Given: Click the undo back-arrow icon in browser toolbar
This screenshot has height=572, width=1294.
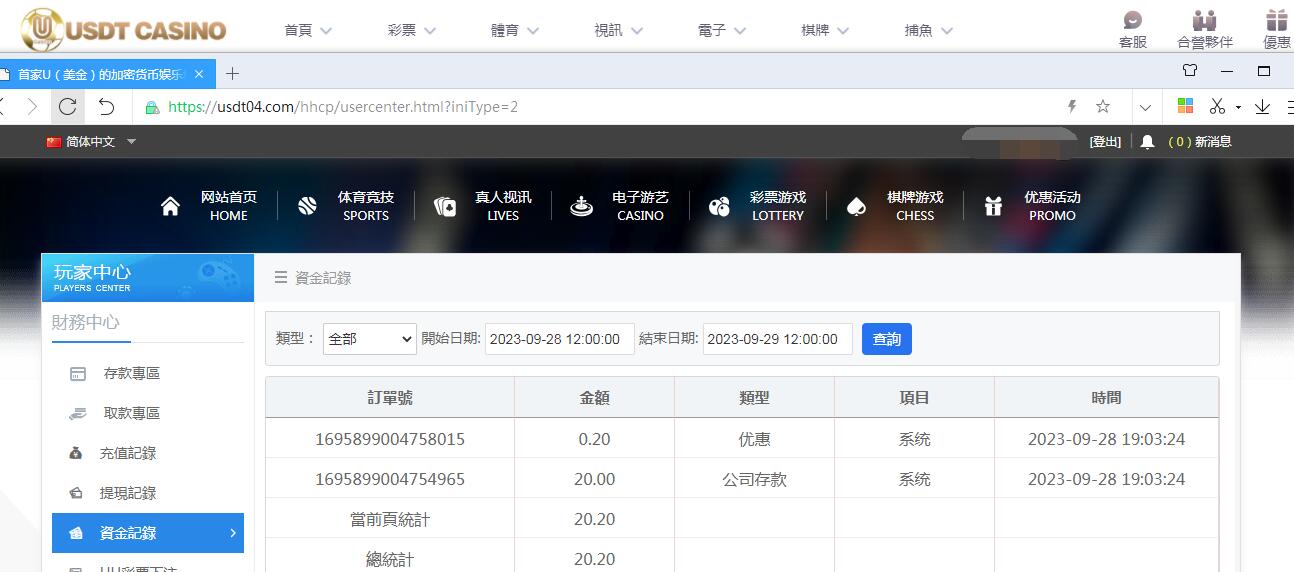Looking at the screenshot, I should 106,107.
